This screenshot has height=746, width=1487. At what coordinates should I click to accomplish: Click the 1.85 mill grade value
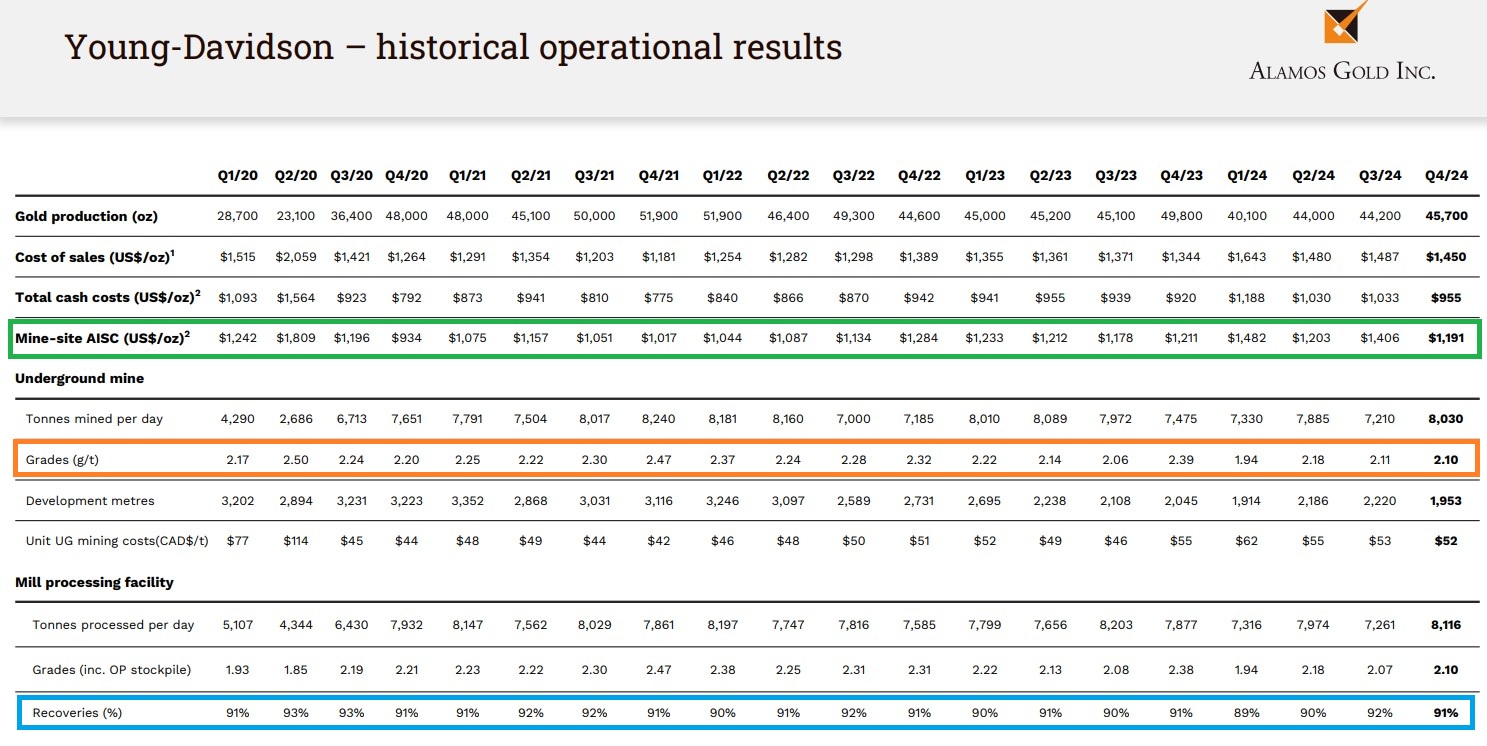(x=297, y=669)
